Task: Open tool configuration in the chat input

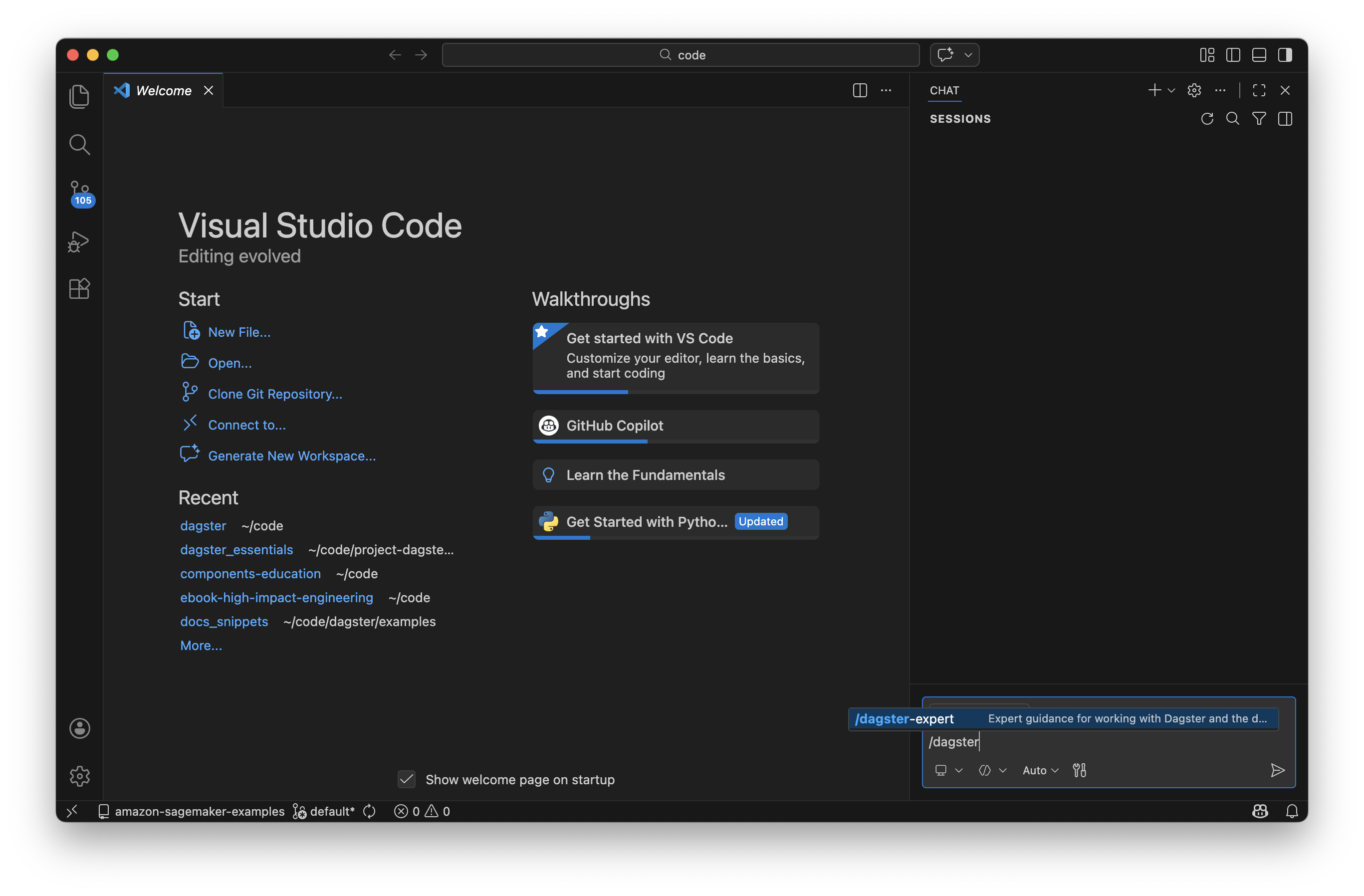Action: [1080, 770]
